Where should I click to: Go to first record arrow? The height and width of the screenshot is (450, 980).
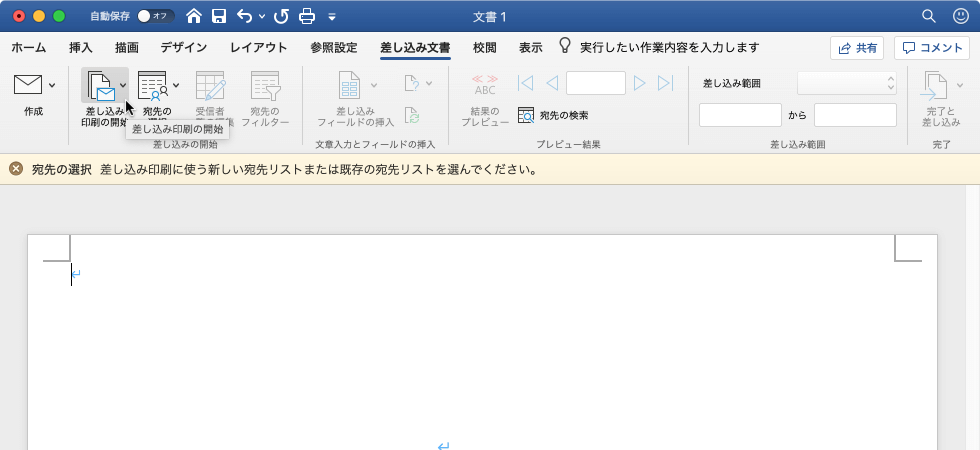pos(525,83)
